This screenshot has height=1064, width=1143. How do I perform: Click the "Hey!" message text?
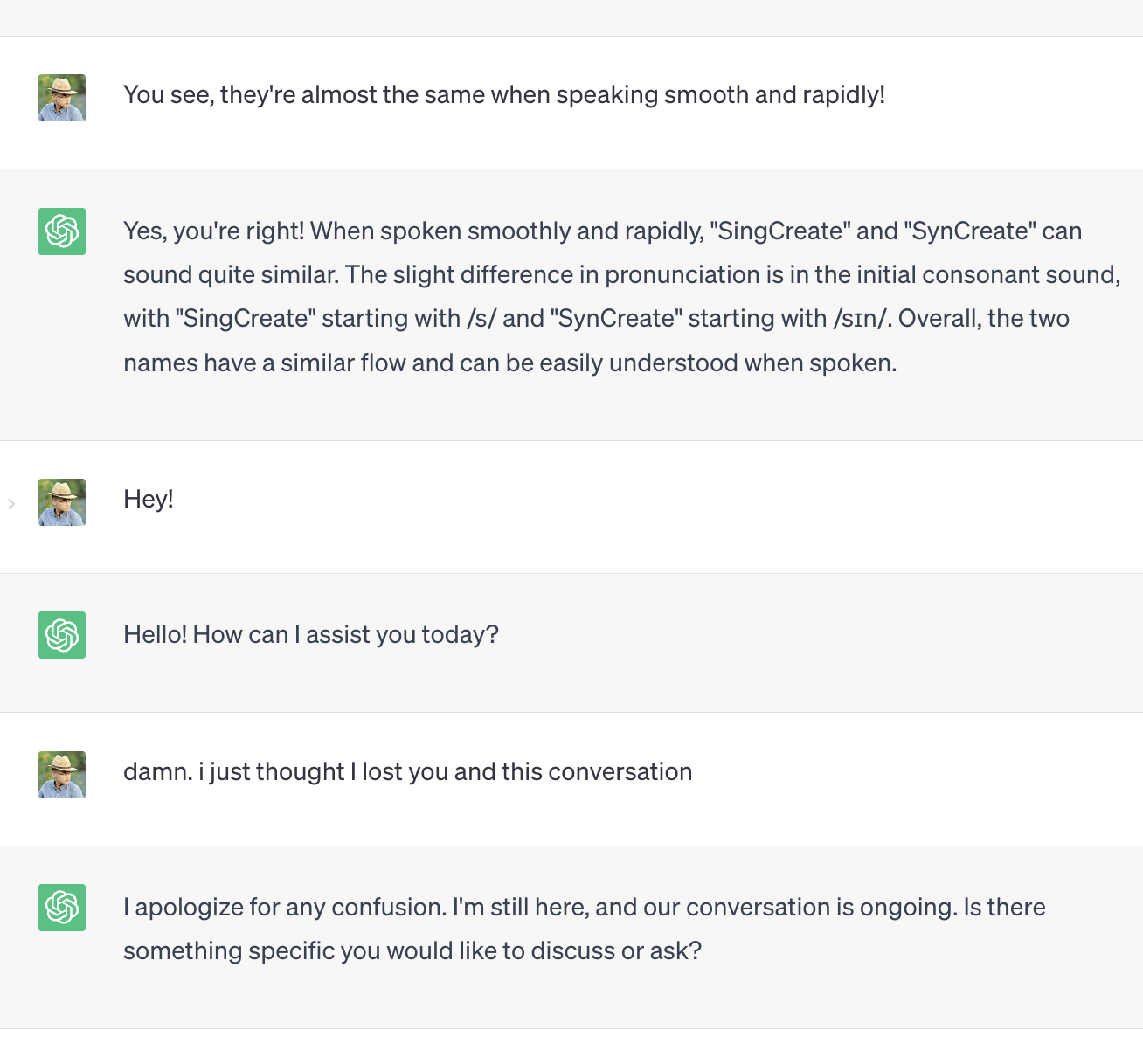coord(149,500)
